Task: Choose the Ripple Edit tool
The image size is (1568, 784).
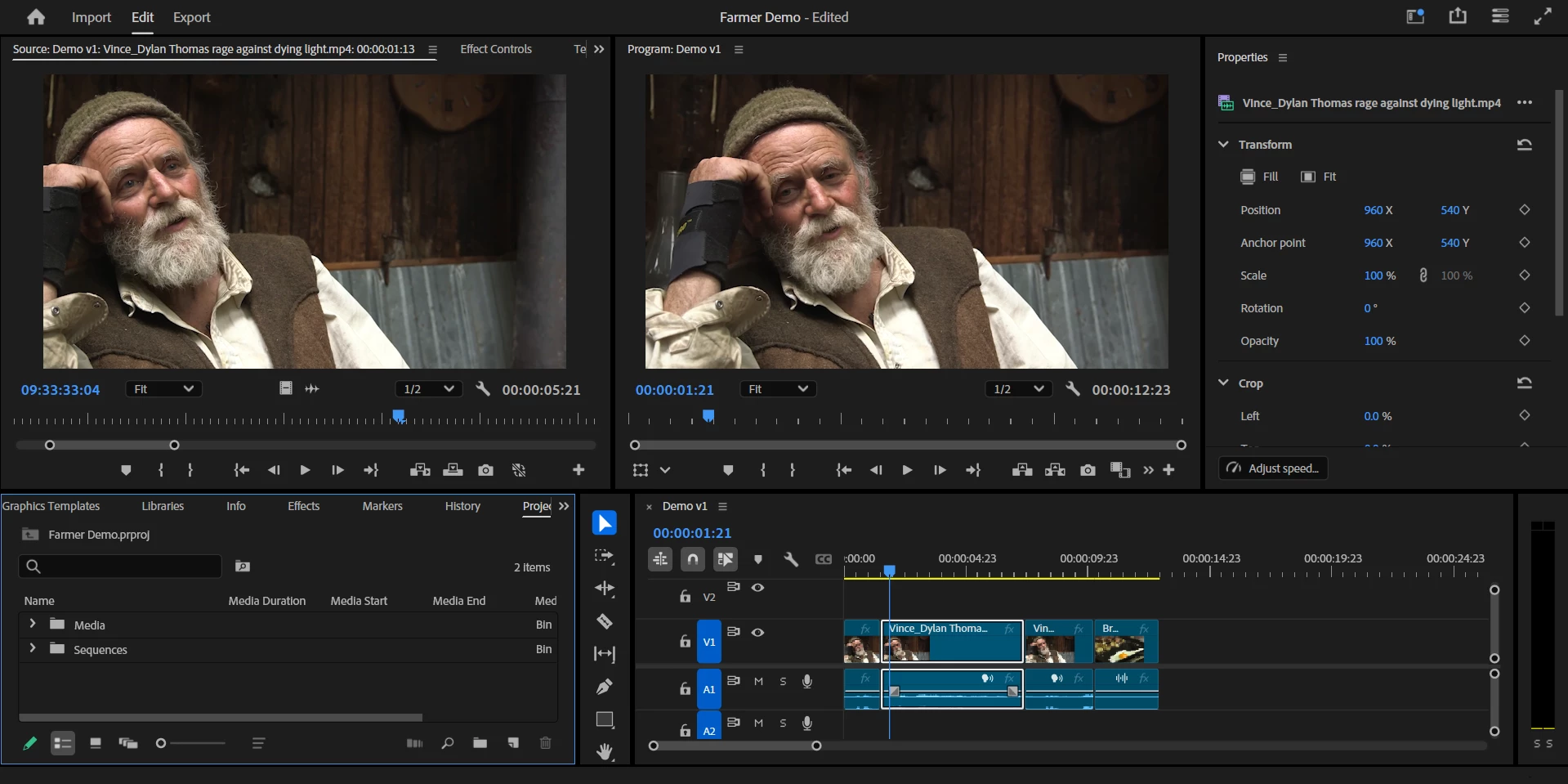Action: point(605,589)
